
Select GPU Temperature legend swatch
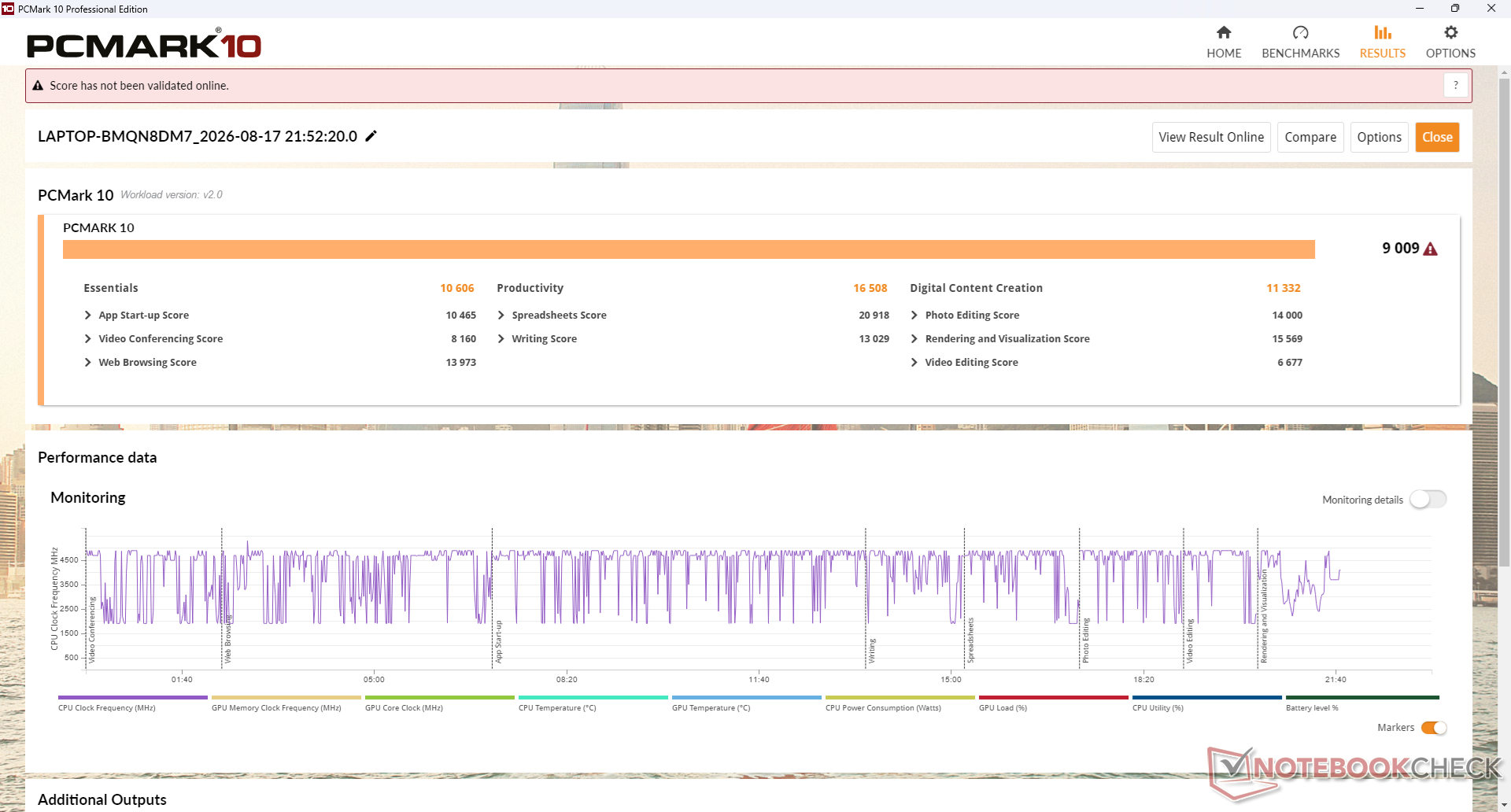point(747,697)
